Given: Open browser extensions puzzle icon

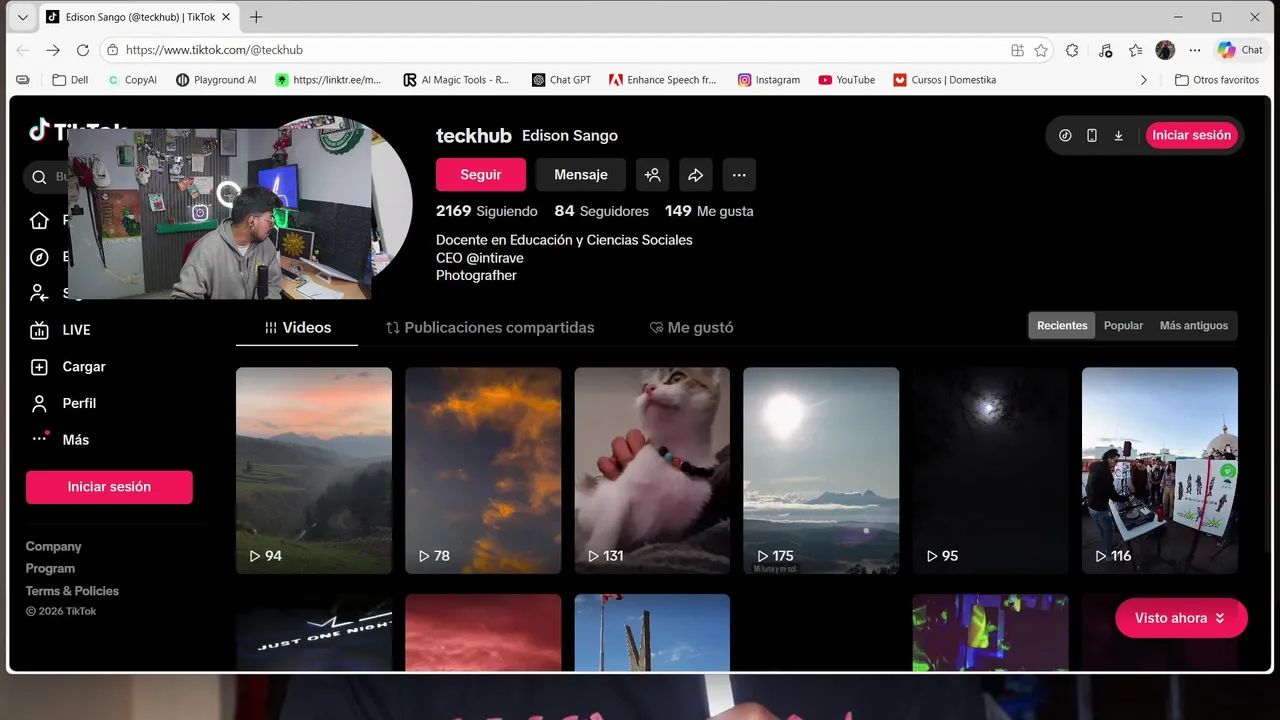Looking at the screenshot, I should pos(1072,50).
